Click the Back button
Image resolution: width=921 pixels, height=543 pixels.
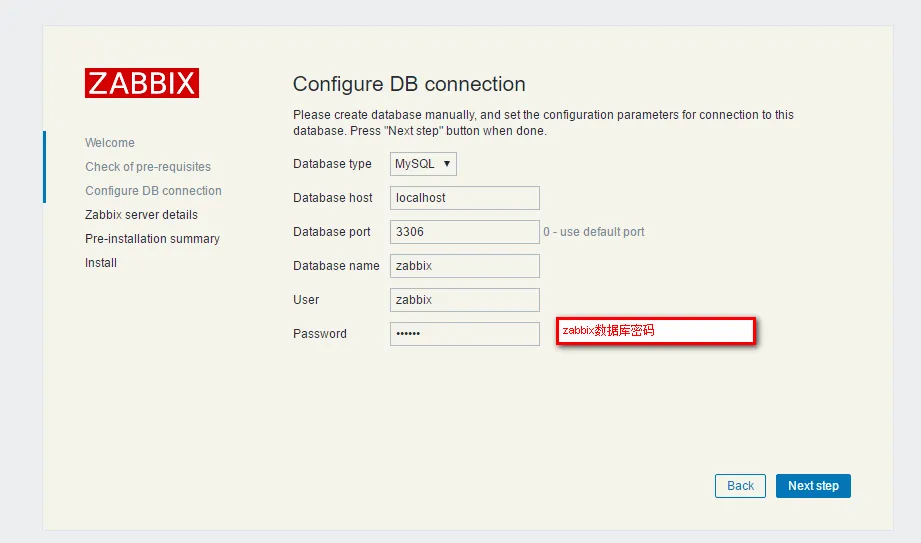click(740, 486)
